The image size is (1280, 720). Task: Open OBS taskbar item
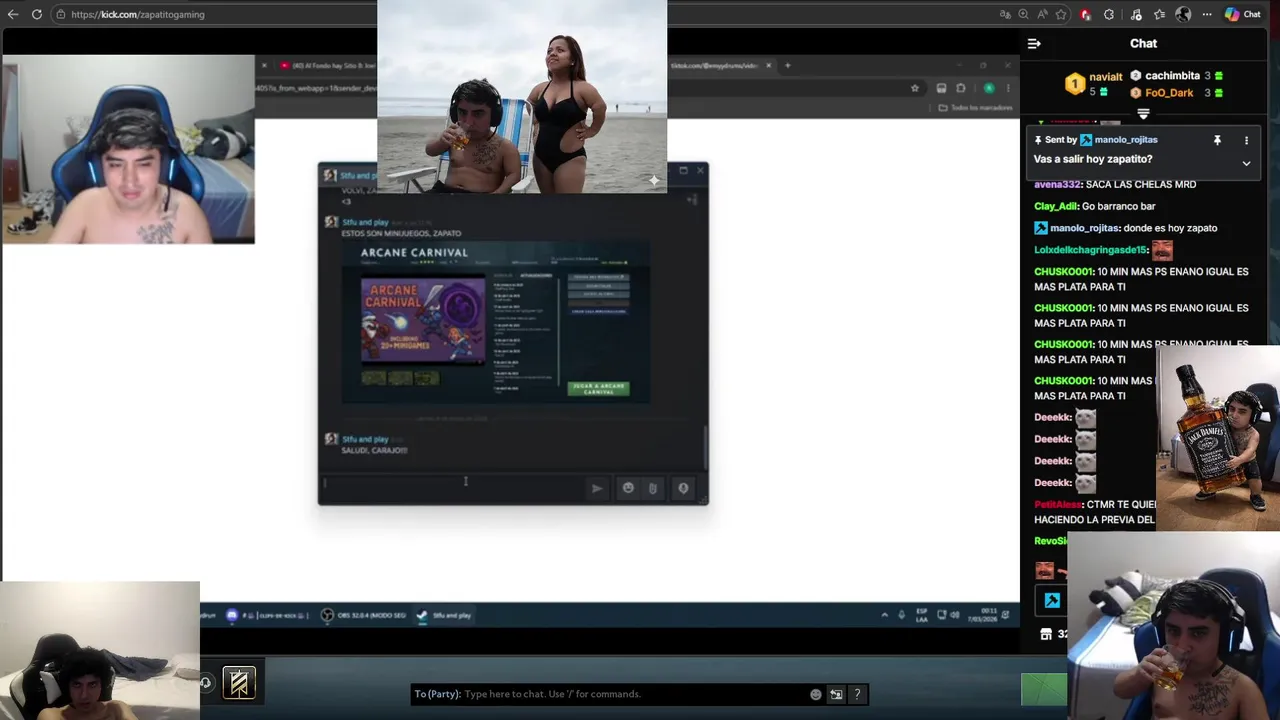363,615
